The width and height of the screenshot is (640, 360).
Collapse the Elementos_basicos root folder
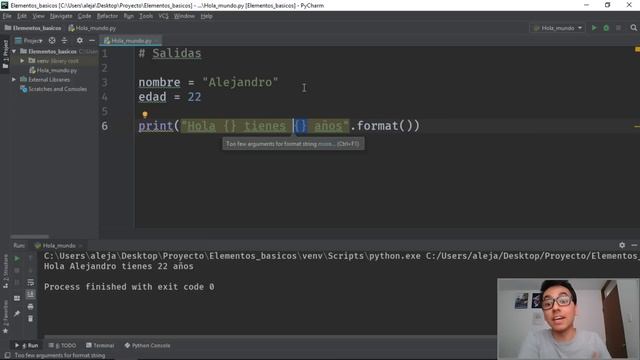(14, 51)
